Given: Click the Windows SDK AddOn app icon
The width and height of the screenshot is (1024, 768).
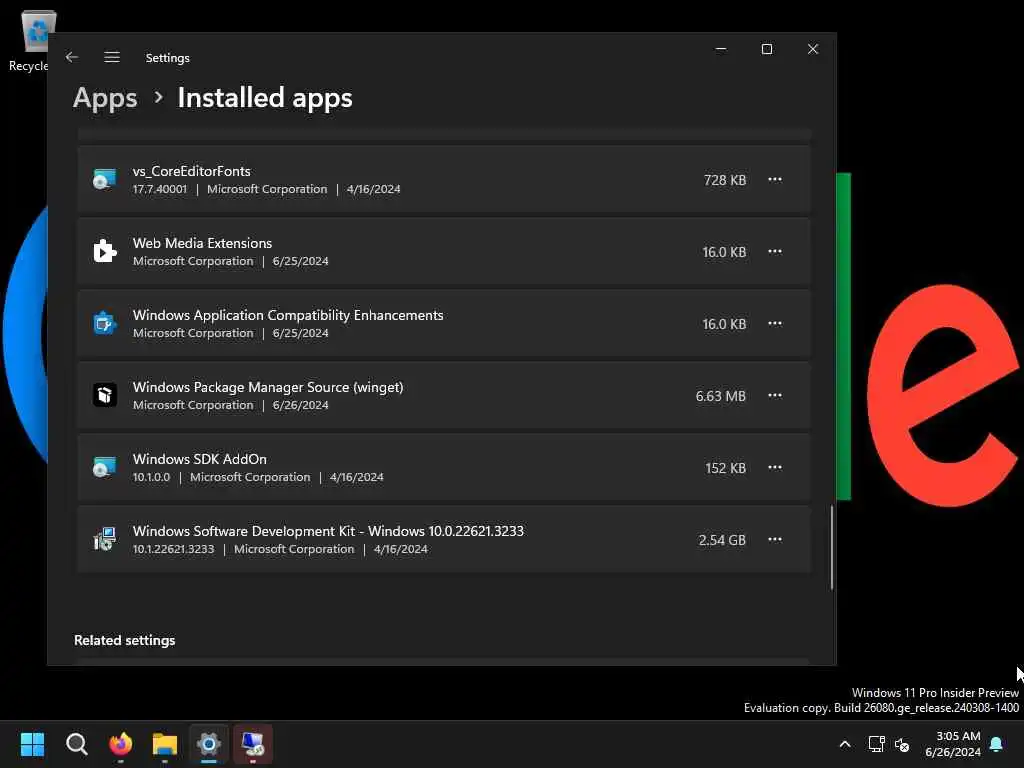Looking at the screenshot, I should 104,467.
